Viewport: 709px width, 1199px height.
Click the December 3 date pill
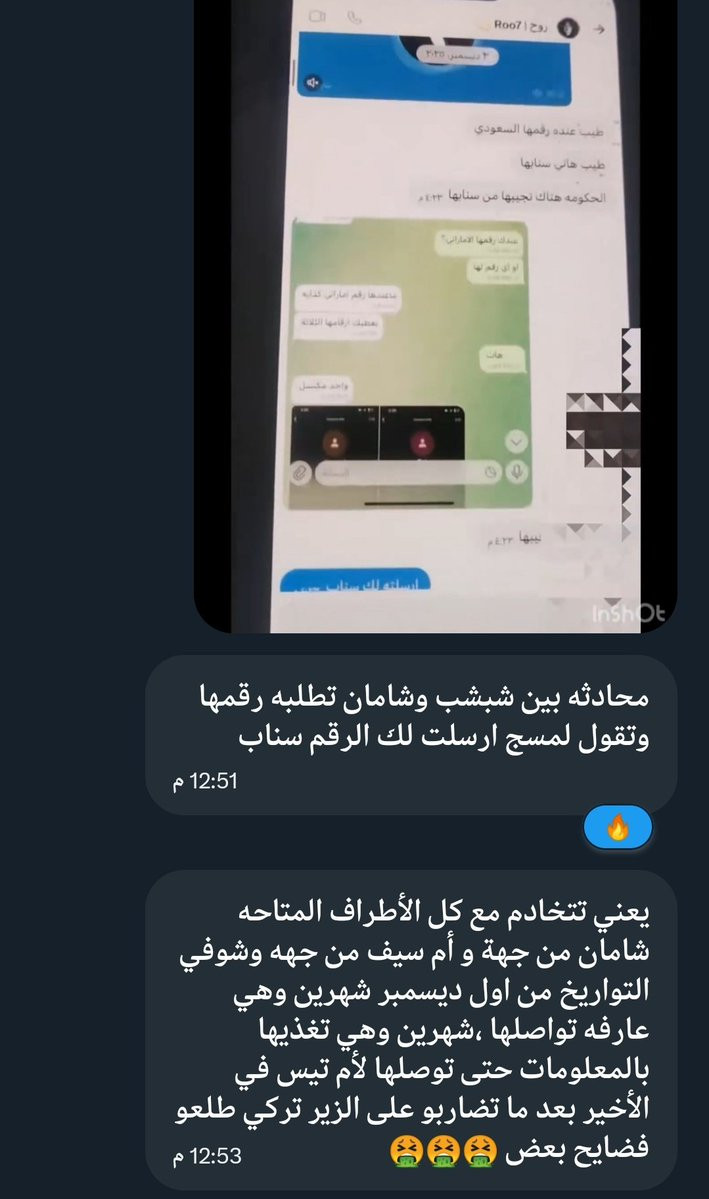click(457, 55)
